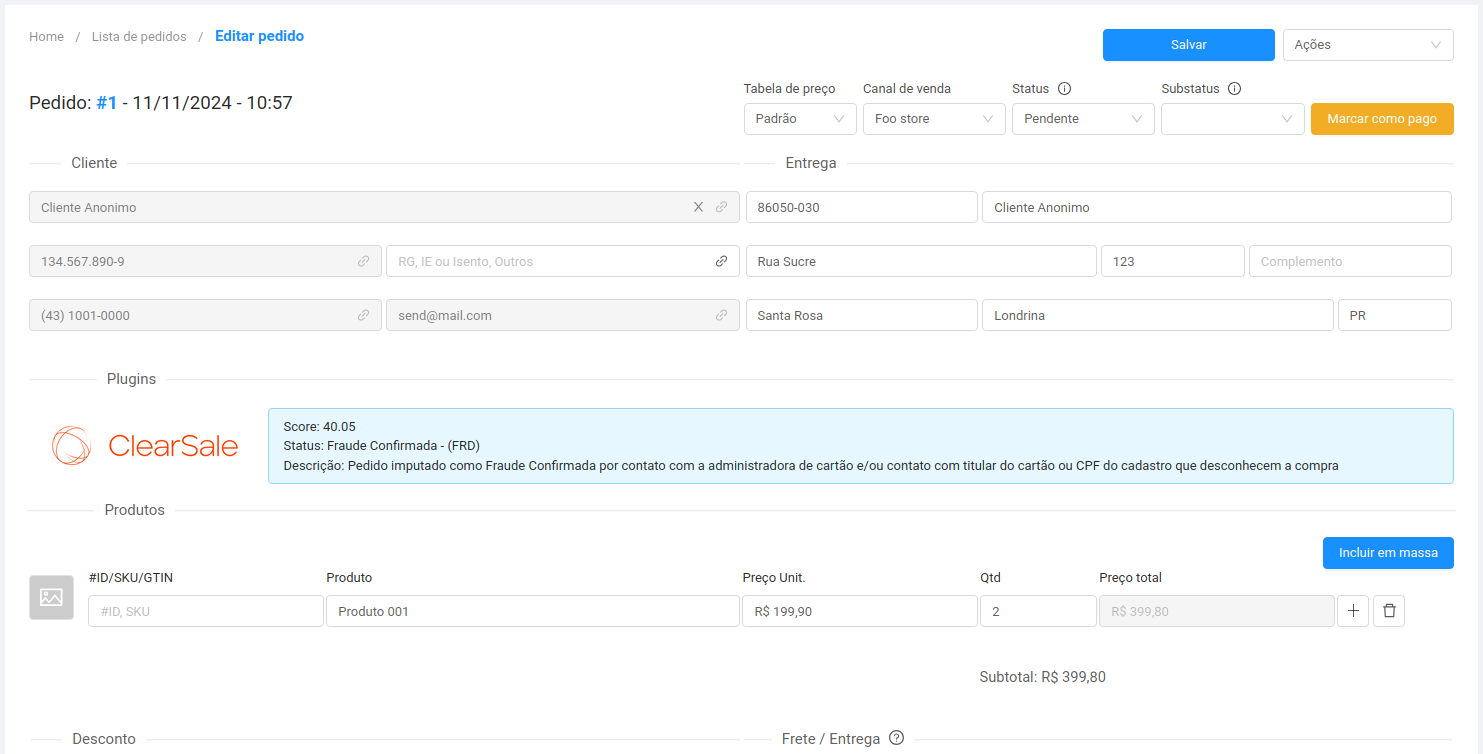The height and width of the screenshot is (754, 1483).
Task: Click the Complemento field
Action: click(x=1350, y=261)
